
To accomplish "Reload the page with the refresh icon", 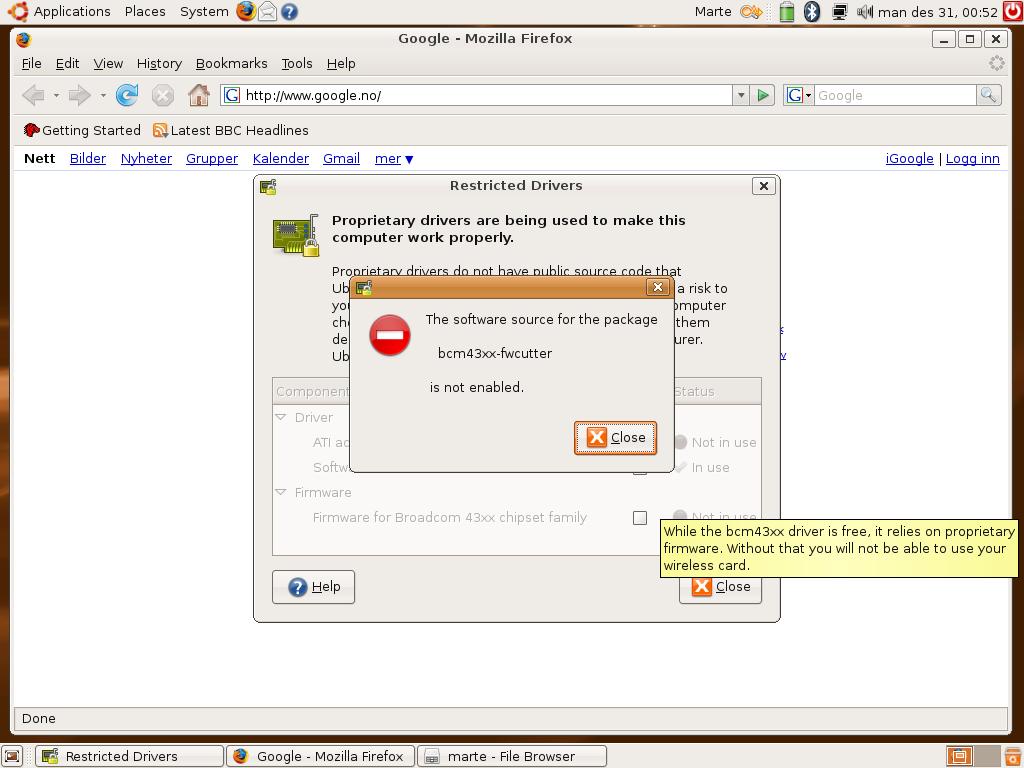I will [127, 95].
